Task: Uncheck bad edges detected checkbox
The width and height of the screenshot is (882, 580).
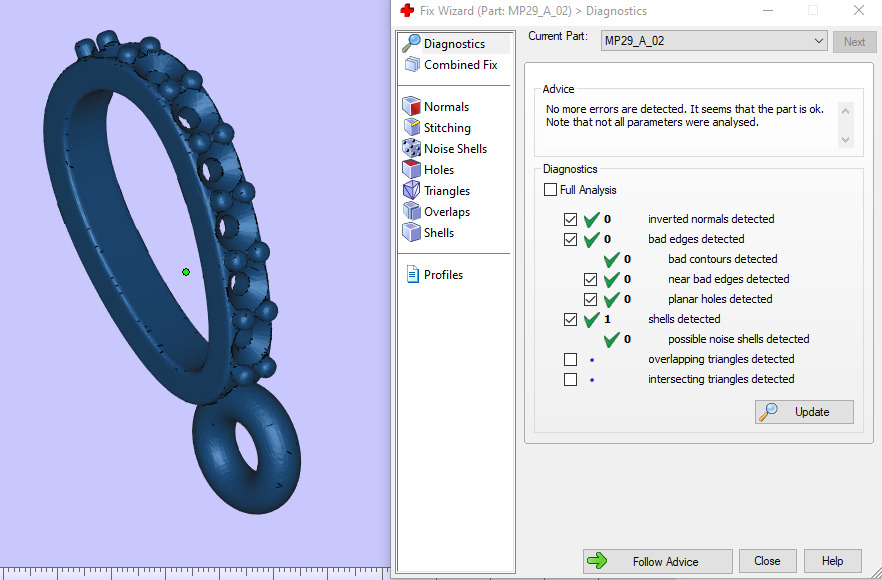Action: (570, 239)
